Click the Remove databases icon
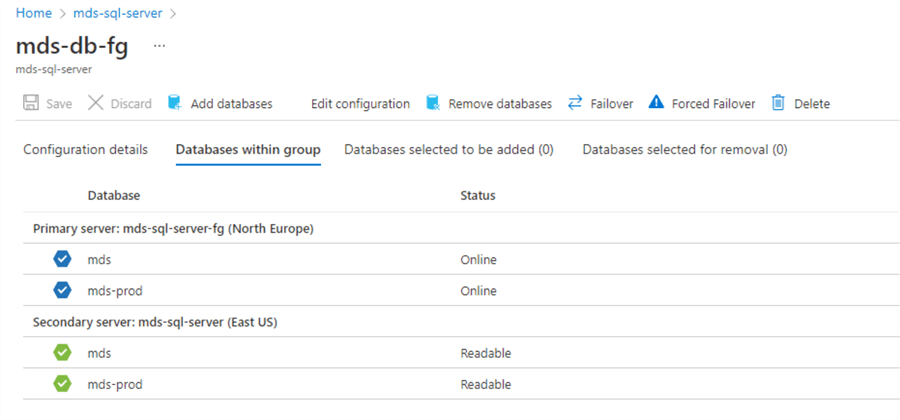This screenshot has height=420, width=900. click(x=433, y=103)
